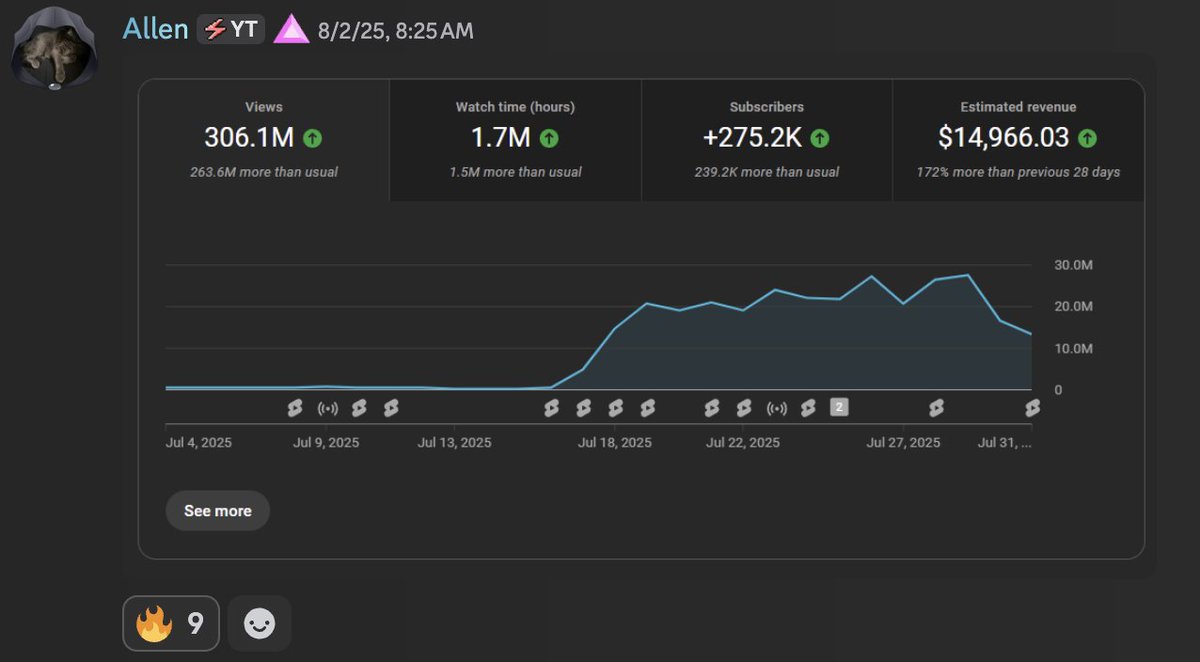
Task: Click the grouped video marker labeled 2
Action: pos(838,407)
